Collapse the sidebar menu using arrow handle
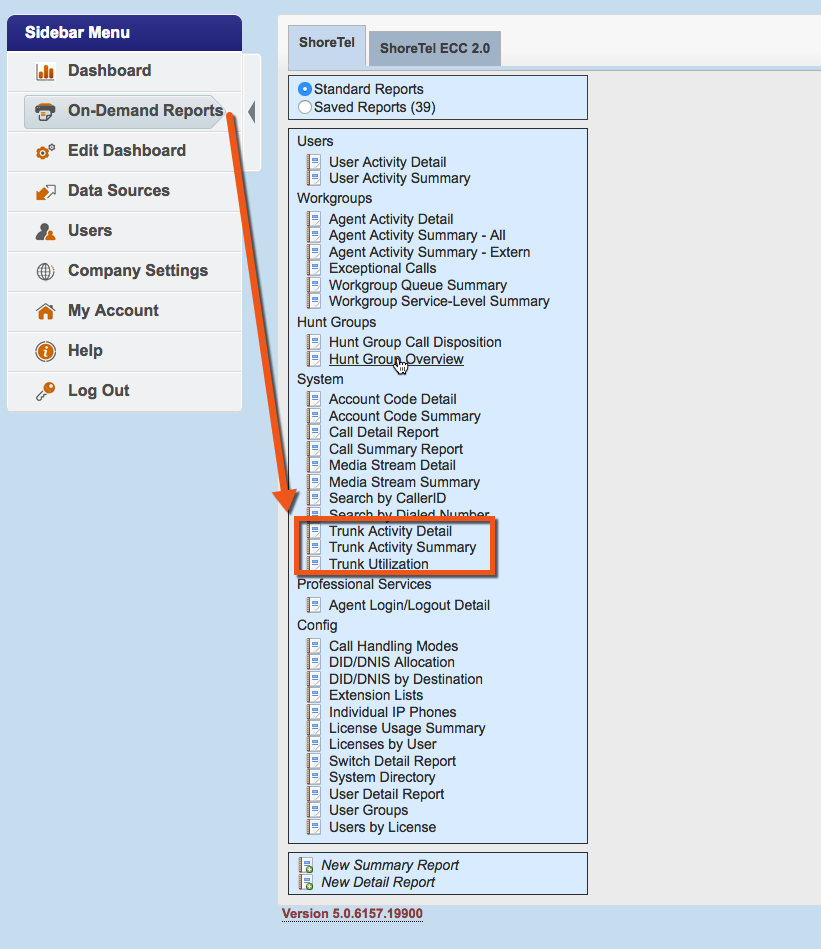The height and width of the screenshot is (949, 821). tap(251, 112)
